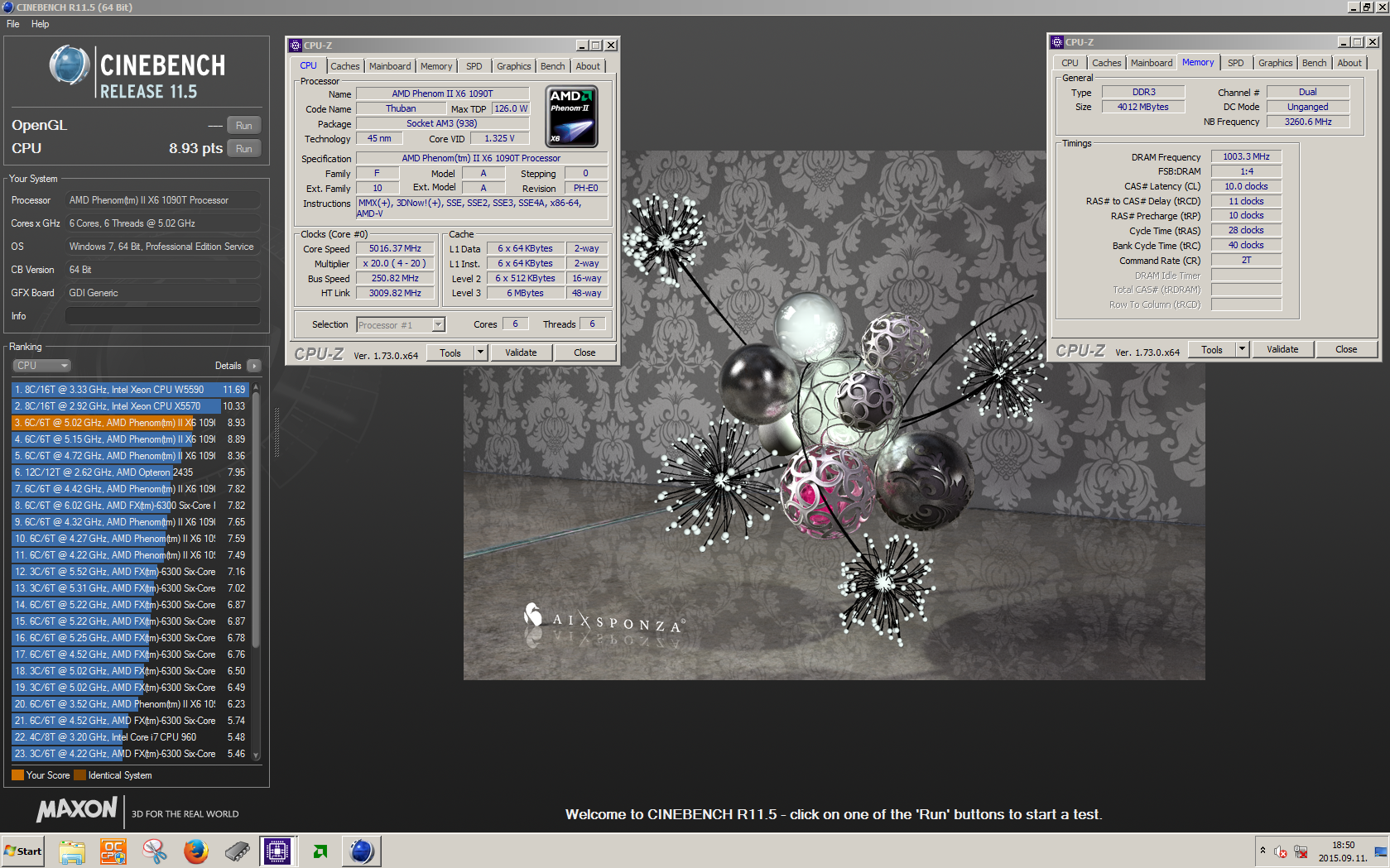Run the OpenGL benchmark
1390x868 pixels.
click(x=243, y=126)
